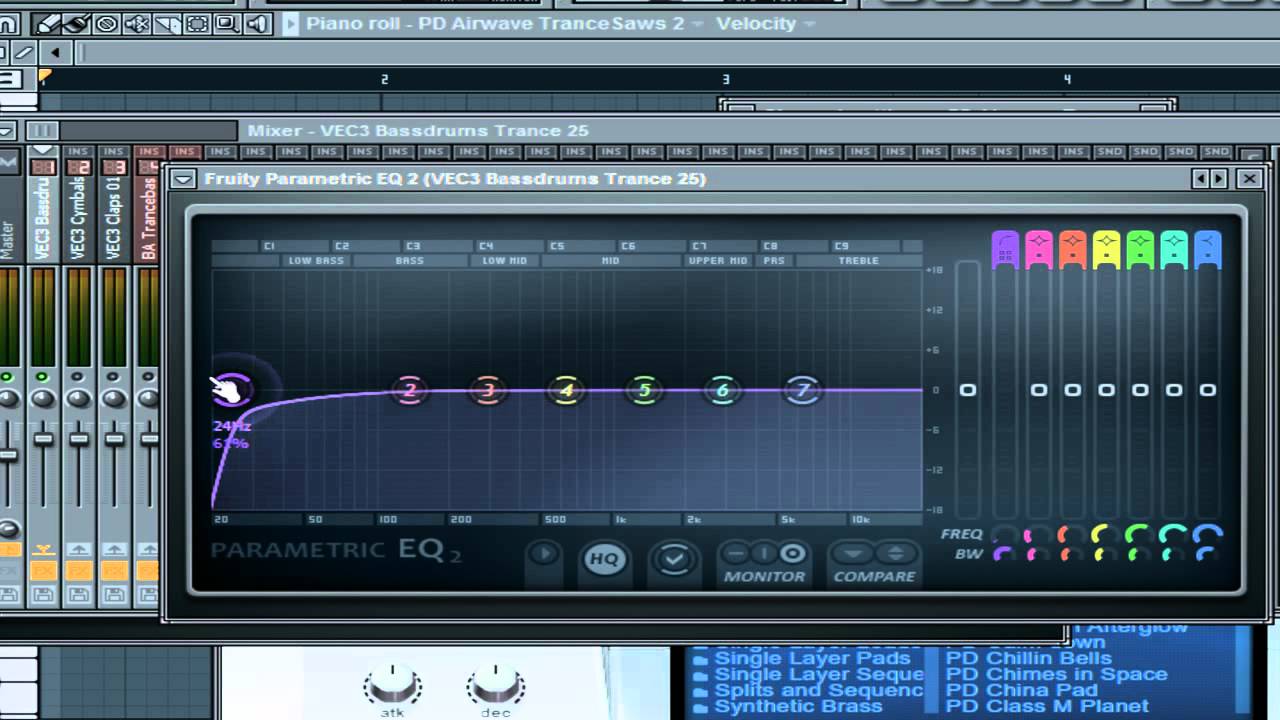
Task: Click the arrow button left of HQ
Action: pos(544,555)
